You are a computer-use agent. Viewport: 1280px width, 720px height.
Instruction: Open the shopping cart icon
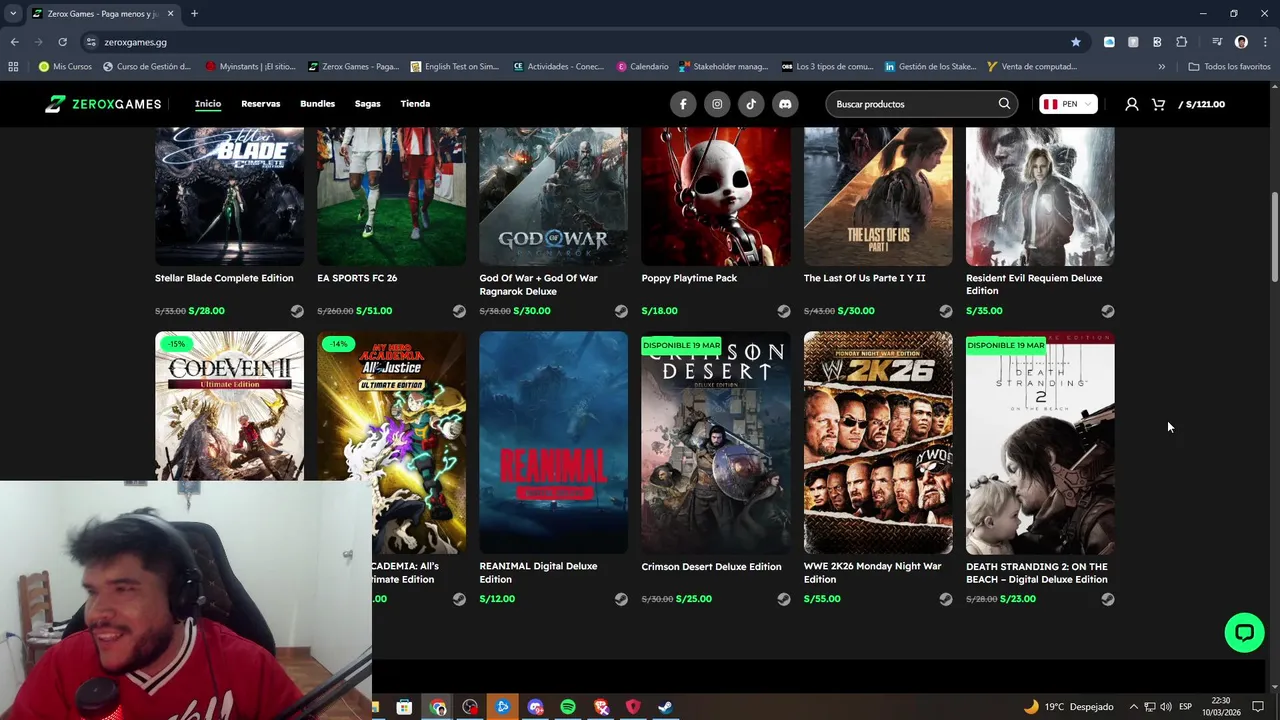(1158, 104)
